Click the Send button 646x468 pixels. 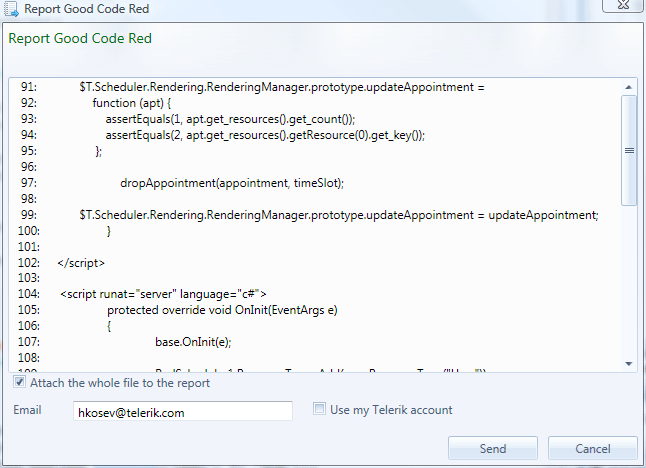pos(493,448)
